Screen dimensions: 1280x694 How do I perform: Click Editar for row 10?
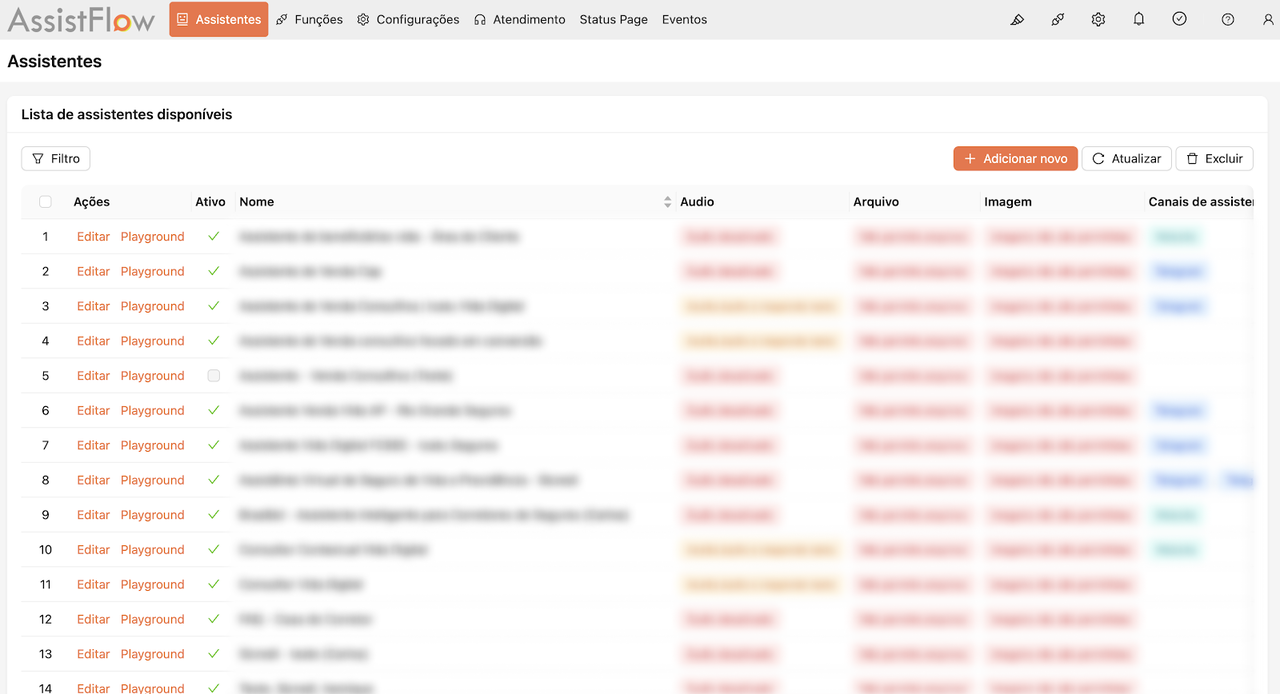pyautogui.click(x=93, y=550)
